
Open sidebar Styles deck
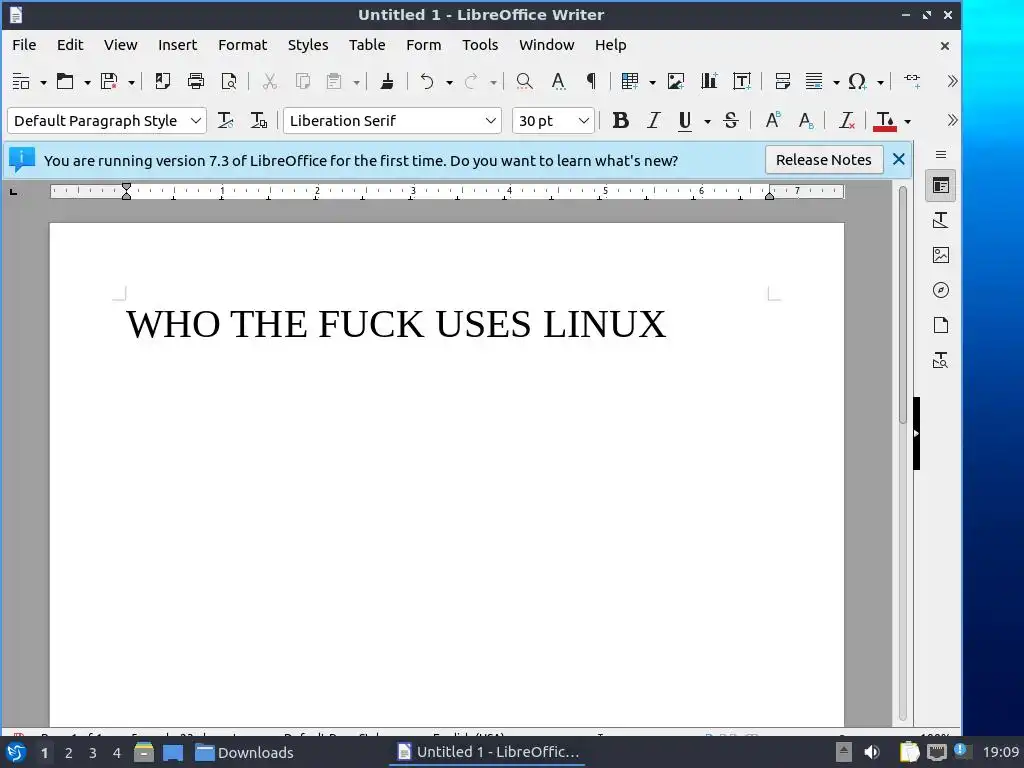(x=940, y=221)
